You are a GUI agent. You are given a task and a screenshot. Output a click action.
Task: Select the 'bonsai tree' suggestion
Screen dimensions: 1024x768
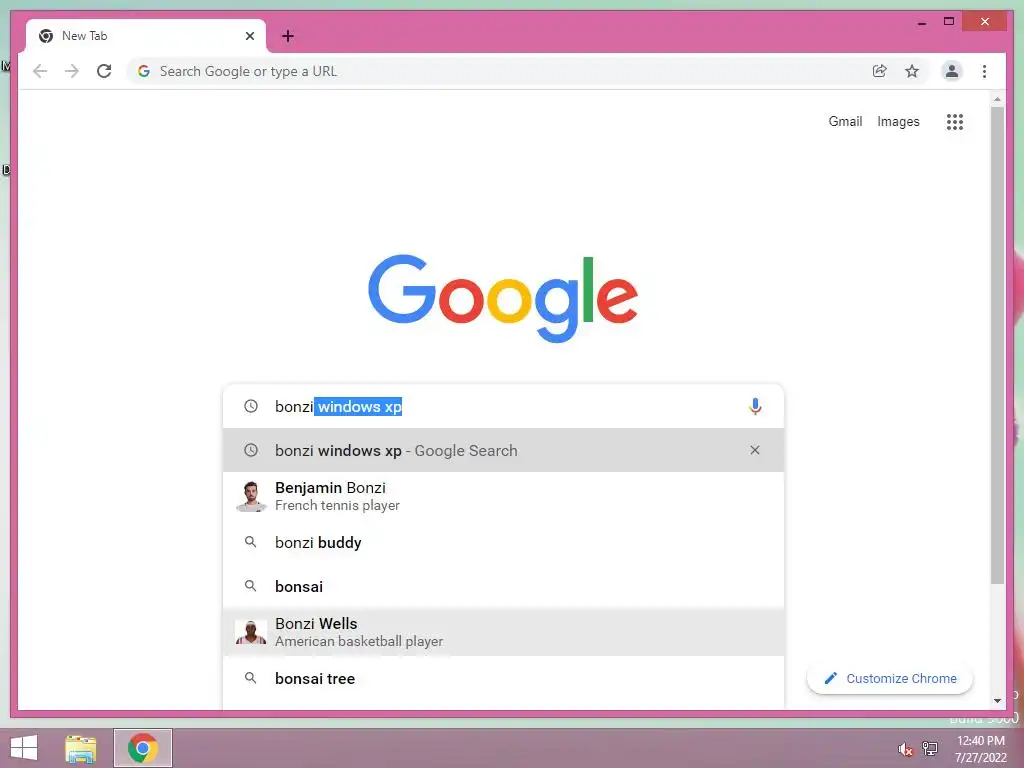503,679
